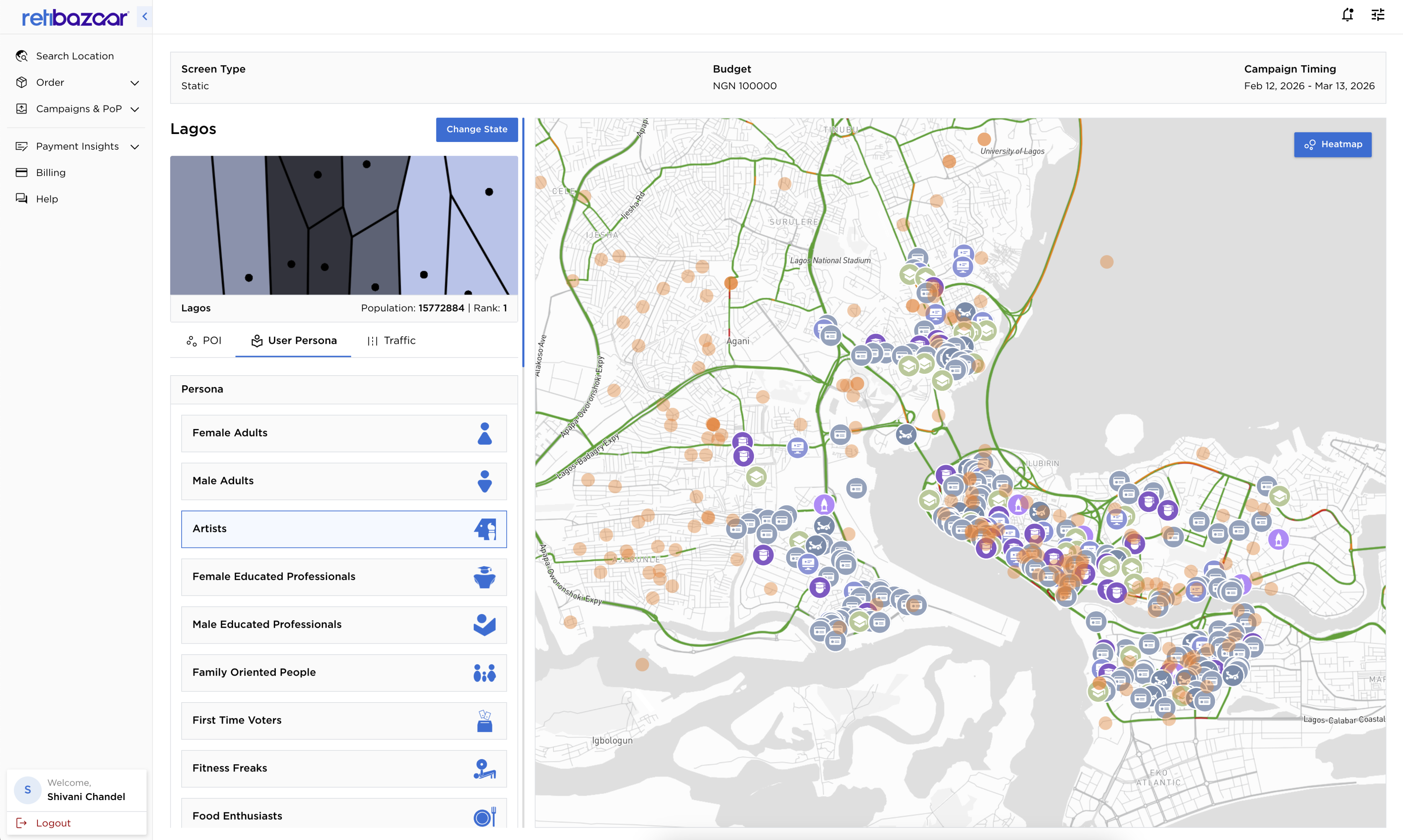
Task: Open filter settings sliders icon
Action: click(x=1377, y=15)
